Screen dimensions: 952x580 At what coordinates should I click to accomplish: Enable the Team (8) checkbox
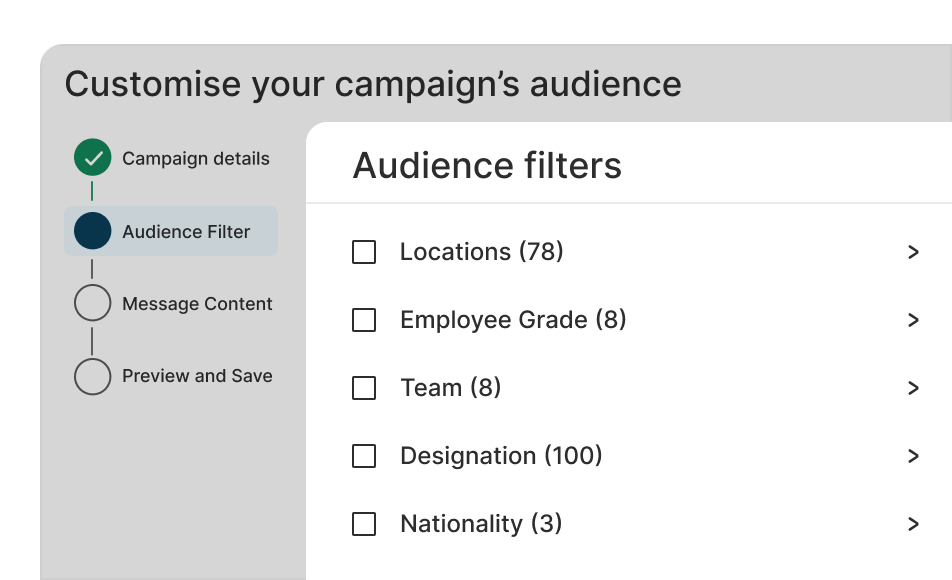point(364,388)
